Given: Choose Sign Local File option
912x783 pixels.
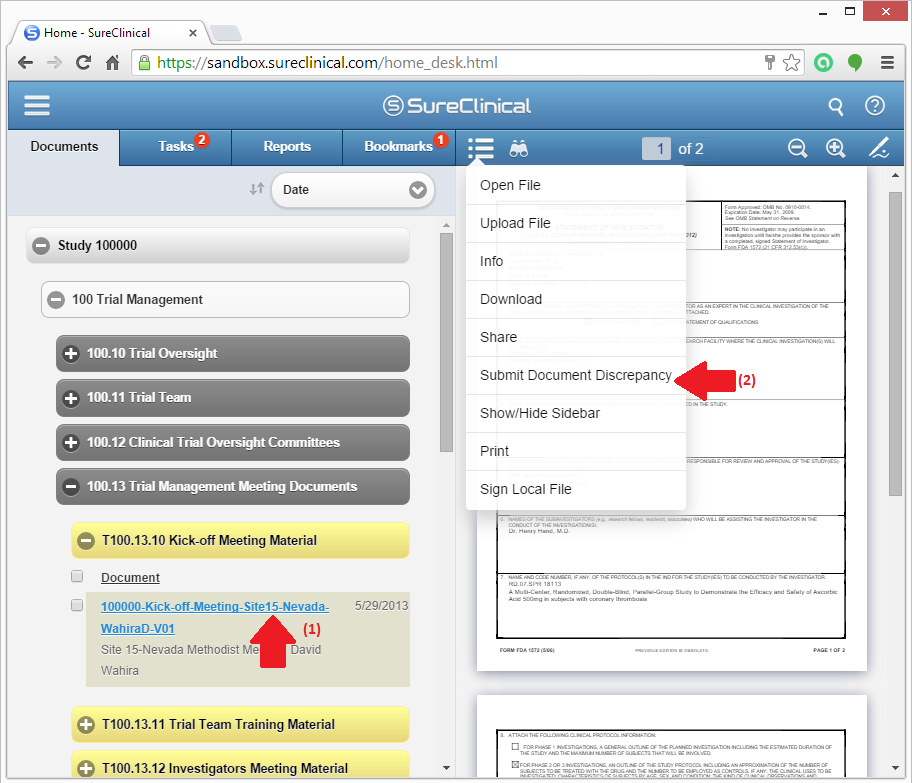Looking at the screenshot, I should pyautogui.click(x=576, y=489).
